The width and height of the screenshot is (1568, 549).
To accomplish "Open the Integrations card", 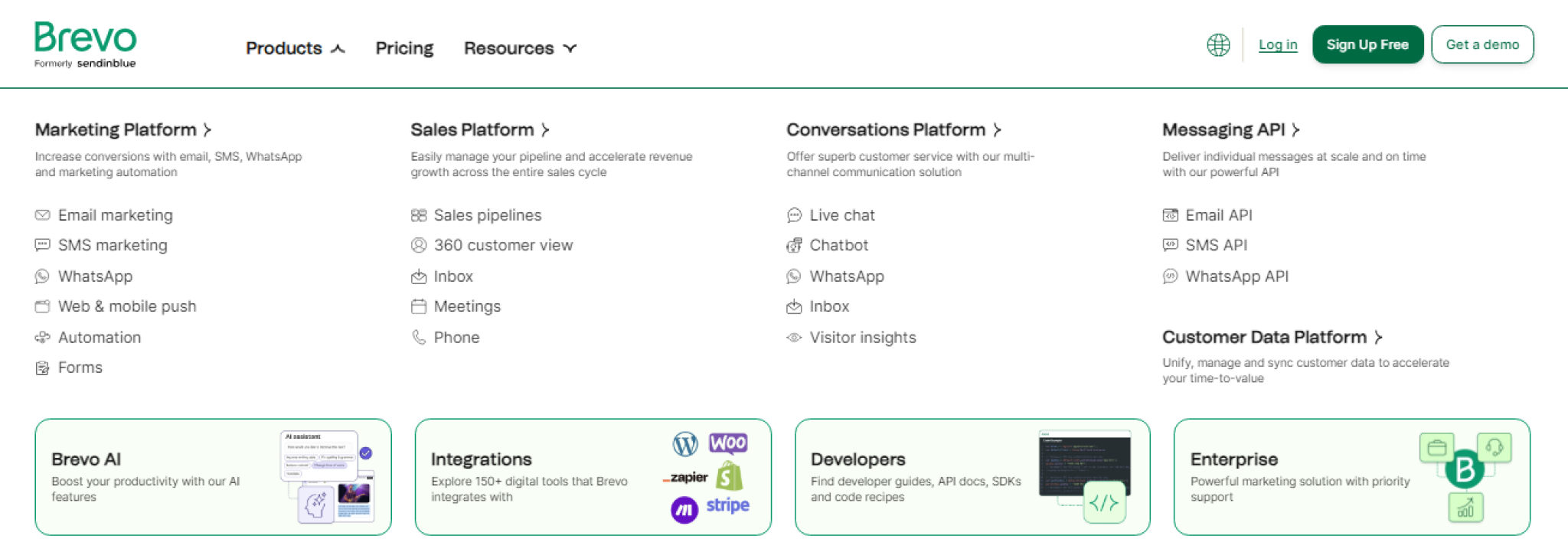I will tap(593, 476).
